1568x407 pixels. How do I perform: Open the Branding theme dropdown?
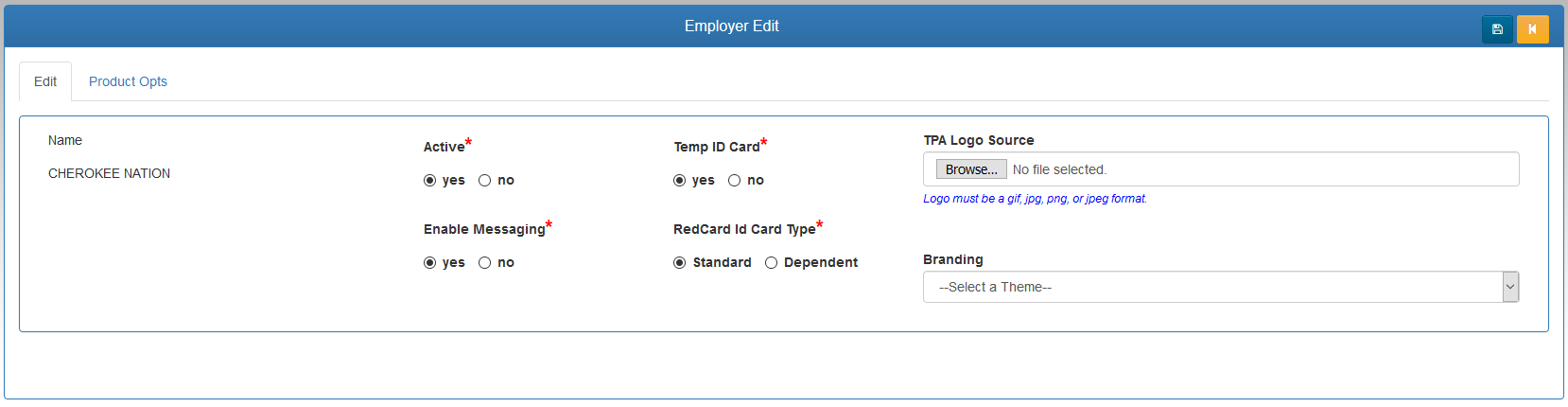pos(1221,287)
